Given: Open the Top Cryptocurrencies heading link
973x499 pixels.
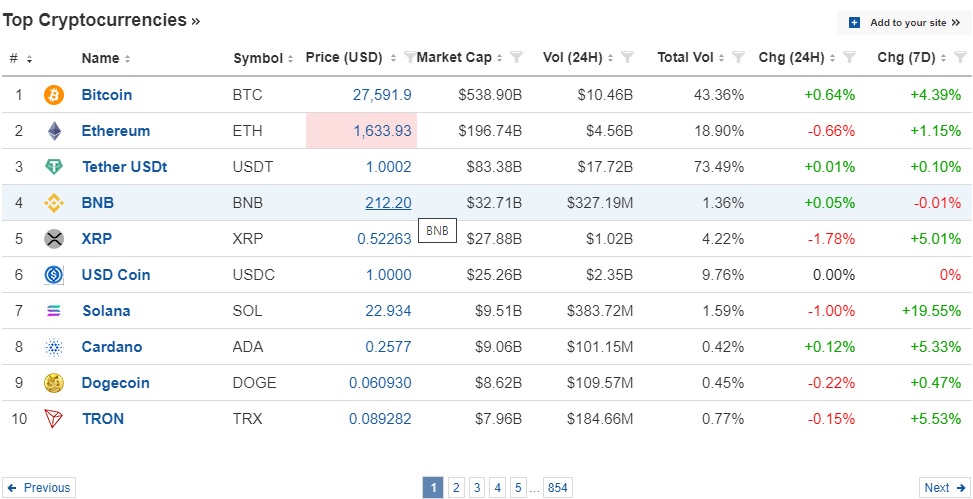Looking at the screenshot, I should pos(101,20).
